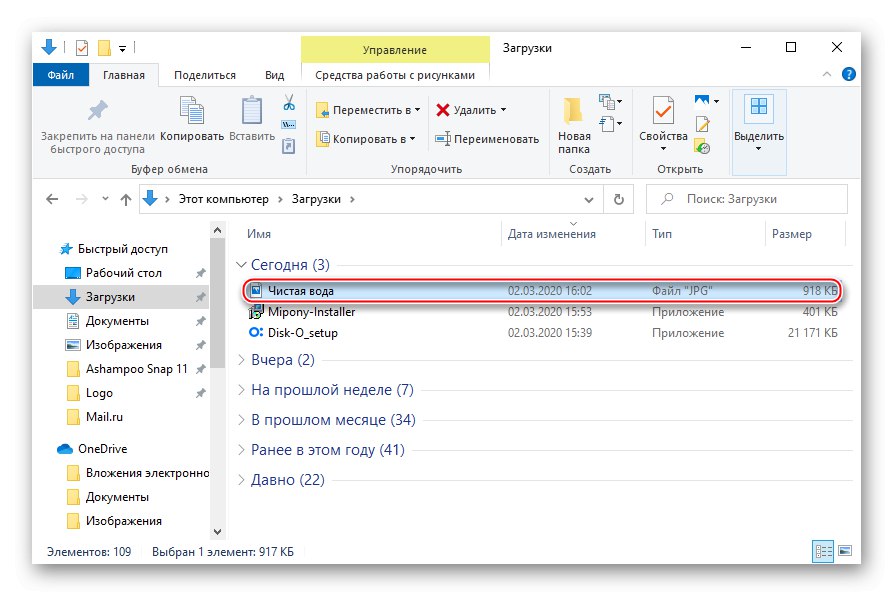Click the Edit pencil icon in the Open group

702,124
